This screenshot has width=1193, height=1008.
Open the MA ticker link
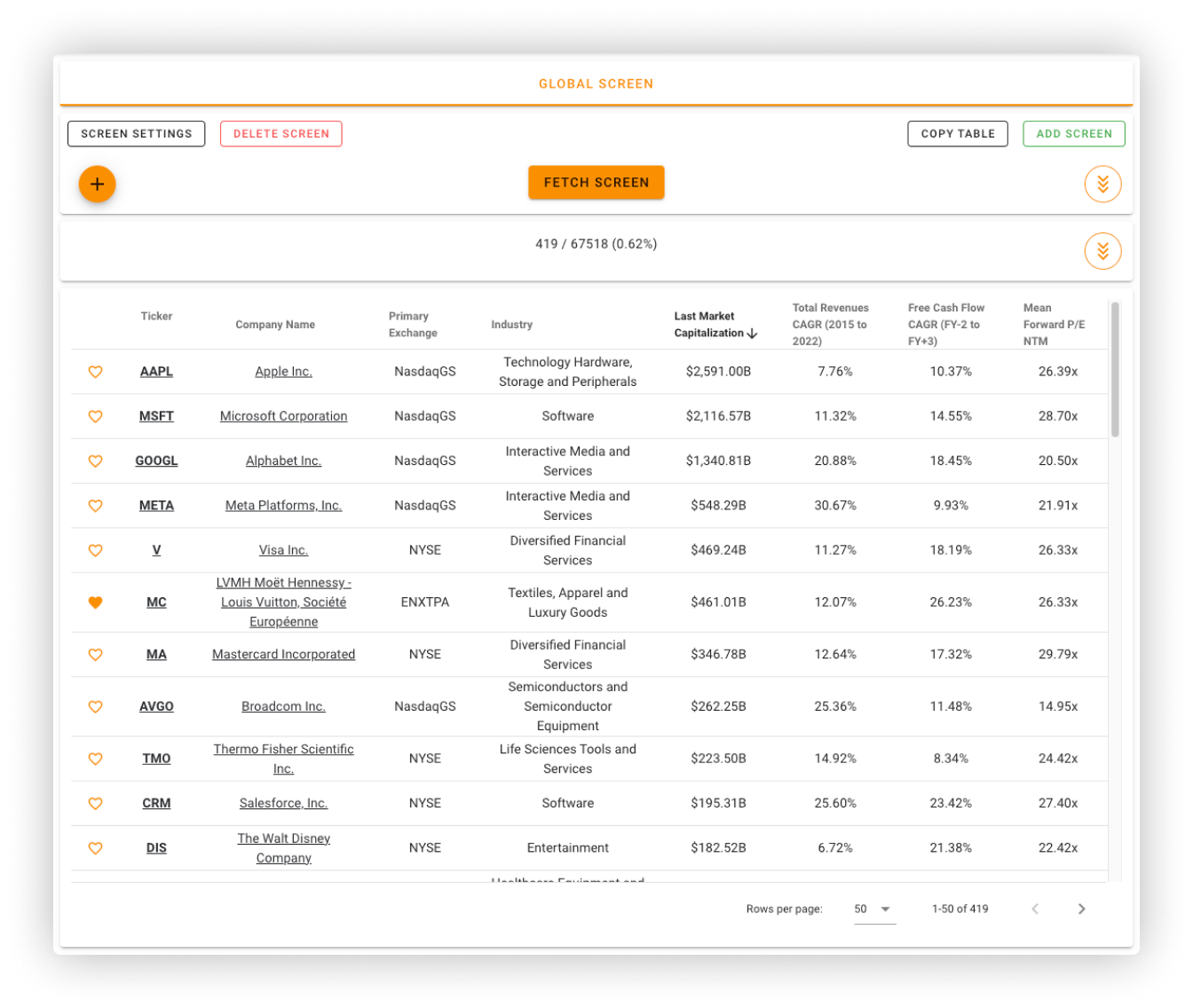click(x=156, y=655)
